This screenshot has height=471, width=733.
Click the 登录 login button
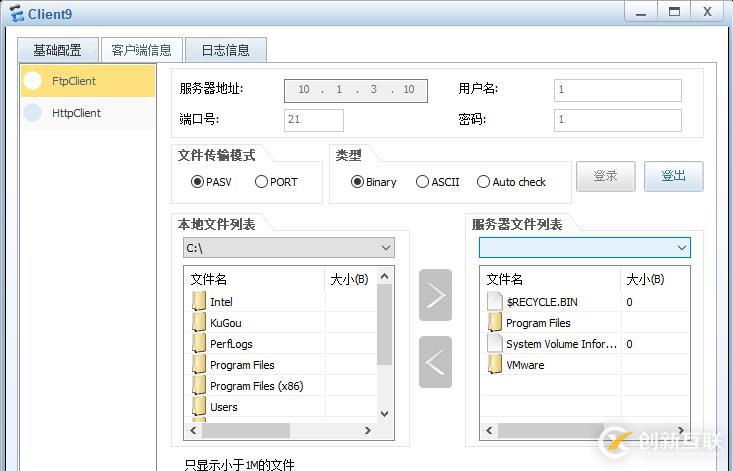605,176
